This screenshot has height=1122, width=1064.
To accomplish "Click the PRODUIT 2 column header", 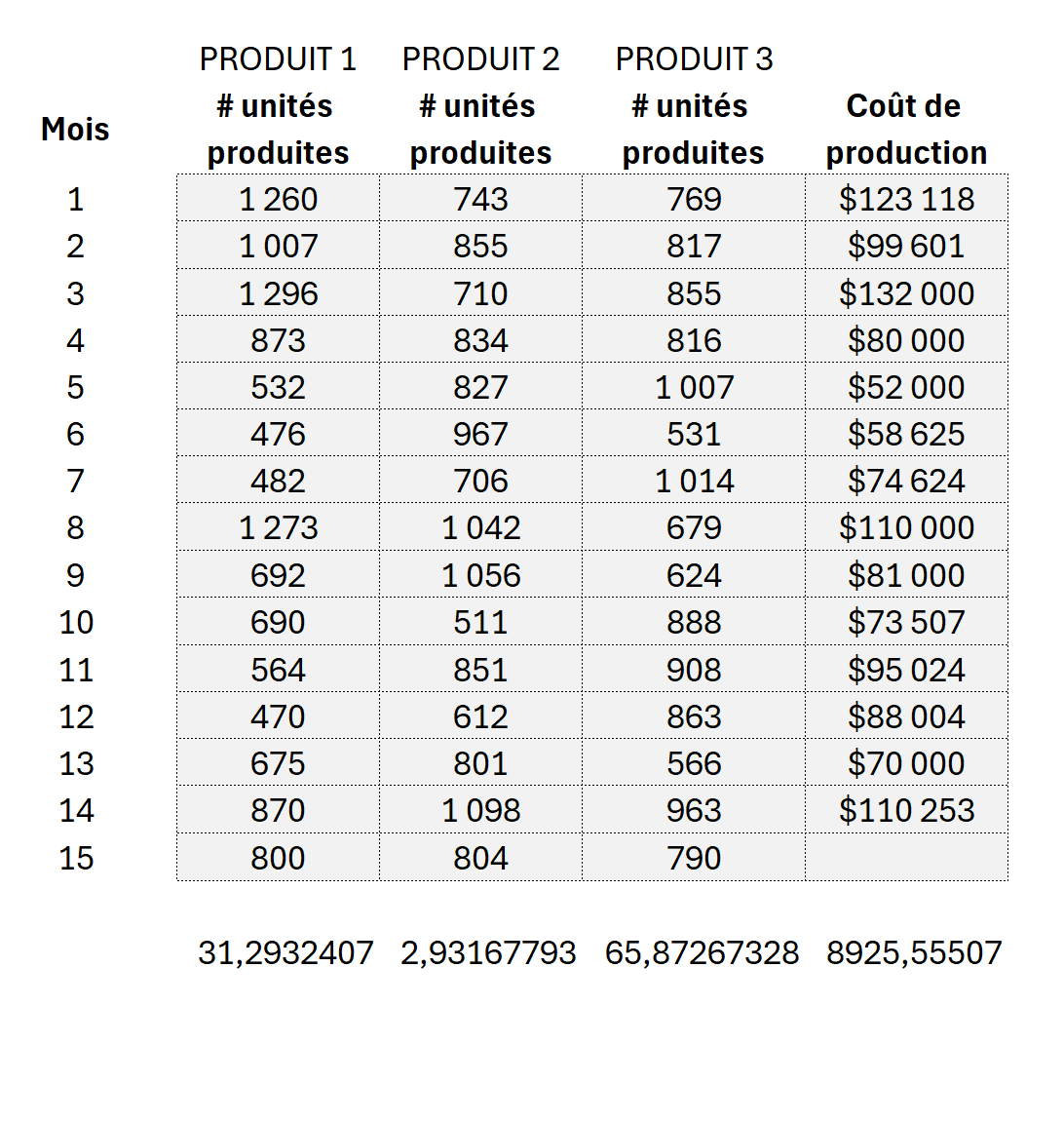I will pyautogui.click(x=480, y=59).
